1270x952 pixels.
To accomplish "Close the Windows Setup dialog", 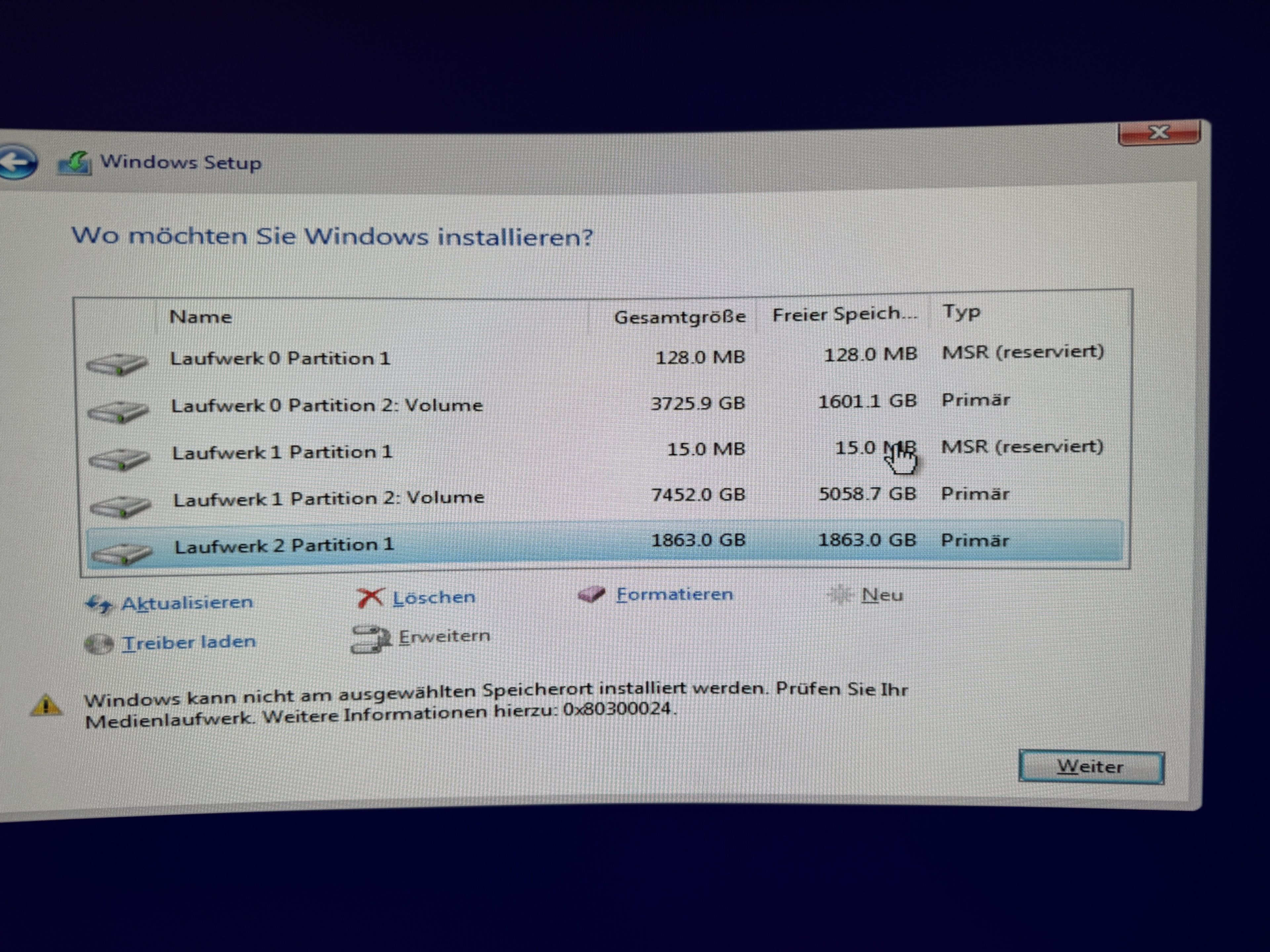I will pyautogui.click(x=1159, y=133).
